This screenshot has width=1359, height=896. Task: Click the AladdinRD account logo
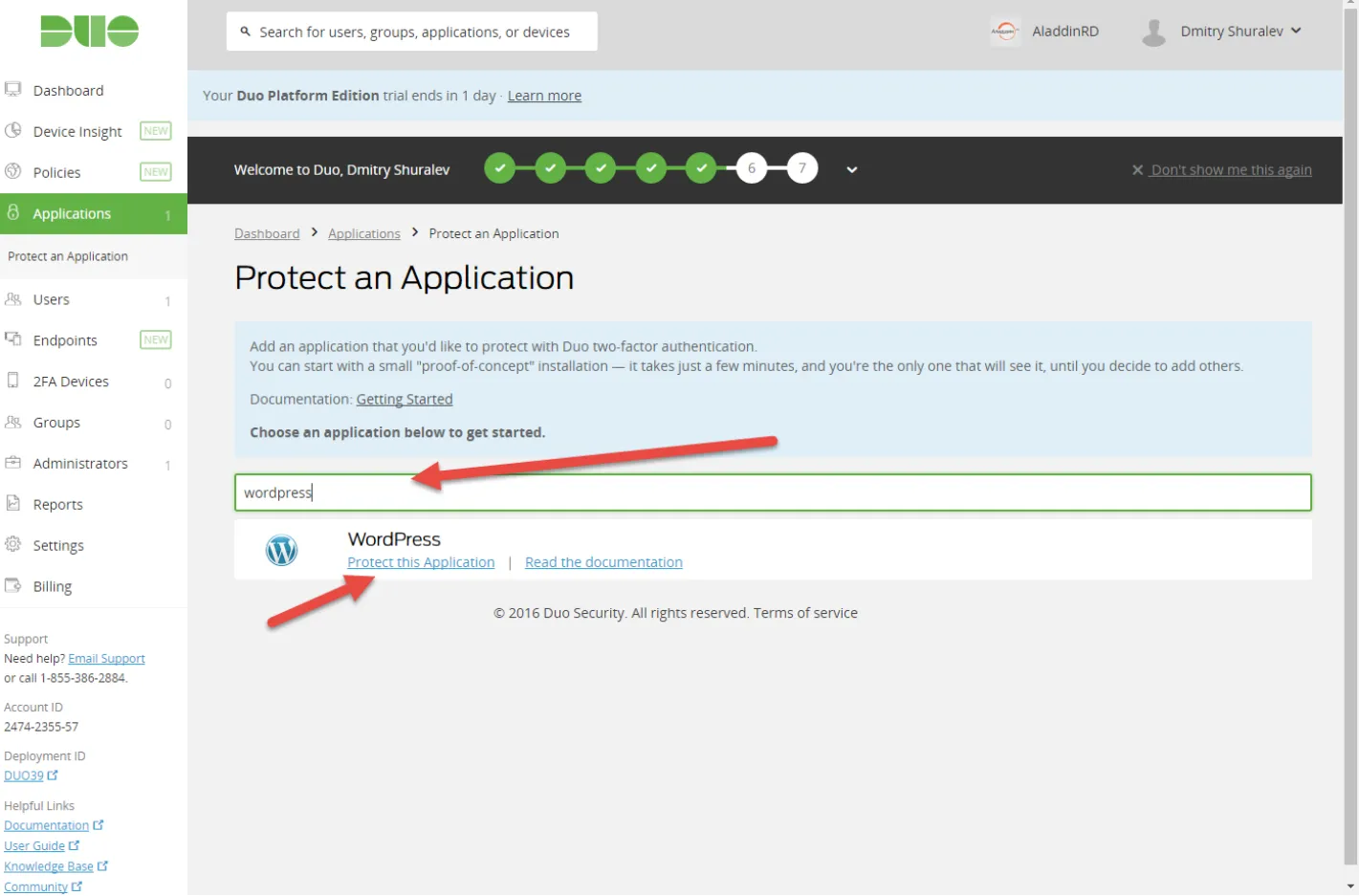pyautogui.click(x=1005, y=32)
